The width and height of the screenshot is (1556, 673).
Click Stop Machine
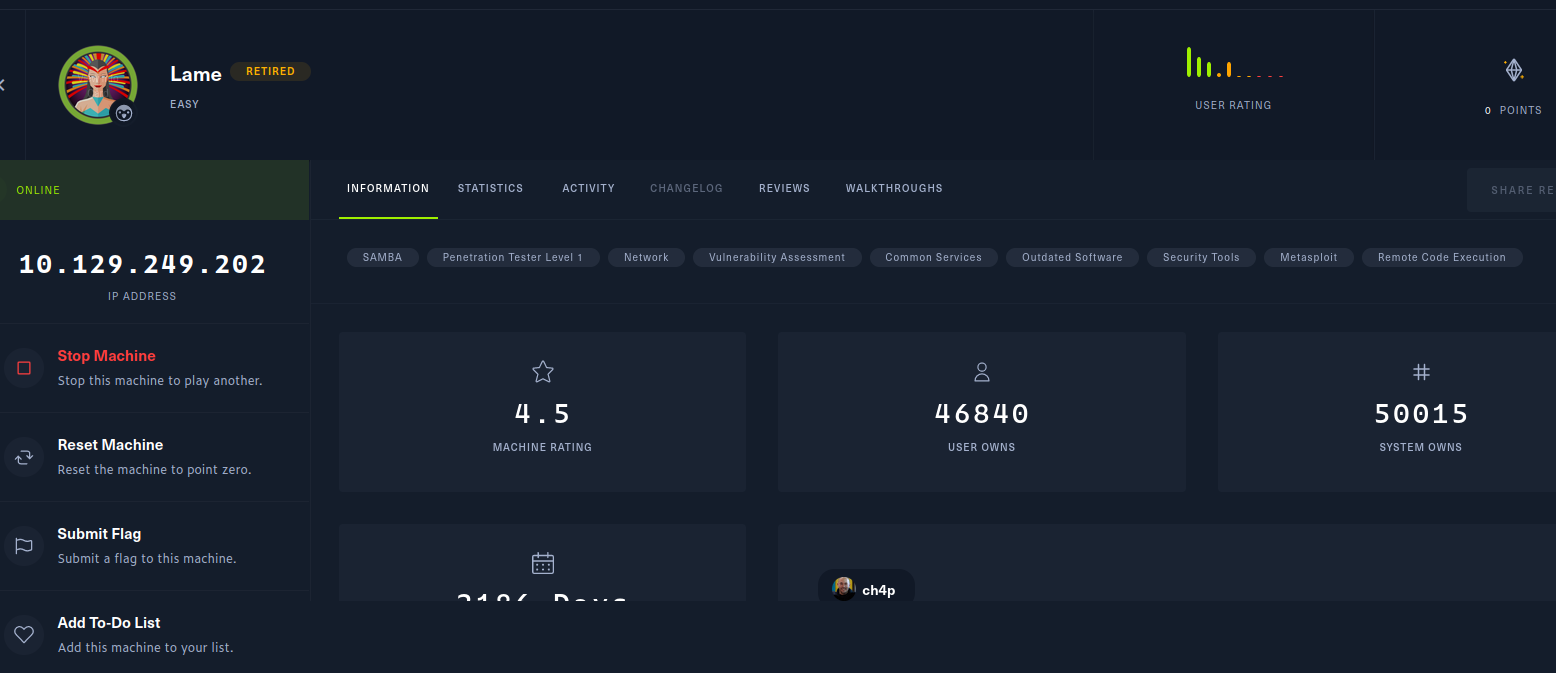click(x=107, y=356)
